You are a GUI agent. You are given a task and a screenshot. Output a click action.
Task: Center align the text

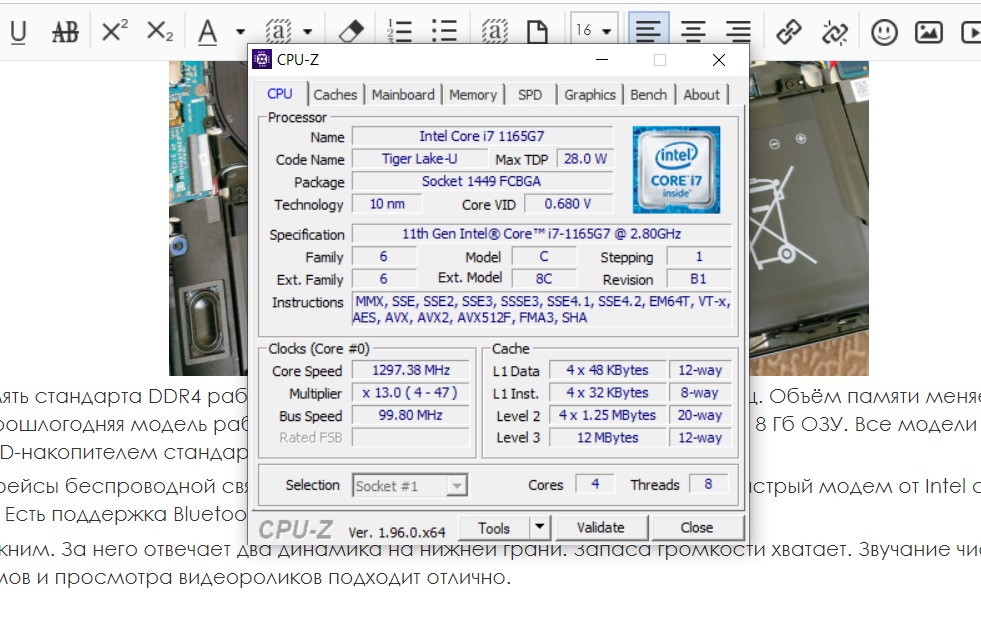pos(693,31)
